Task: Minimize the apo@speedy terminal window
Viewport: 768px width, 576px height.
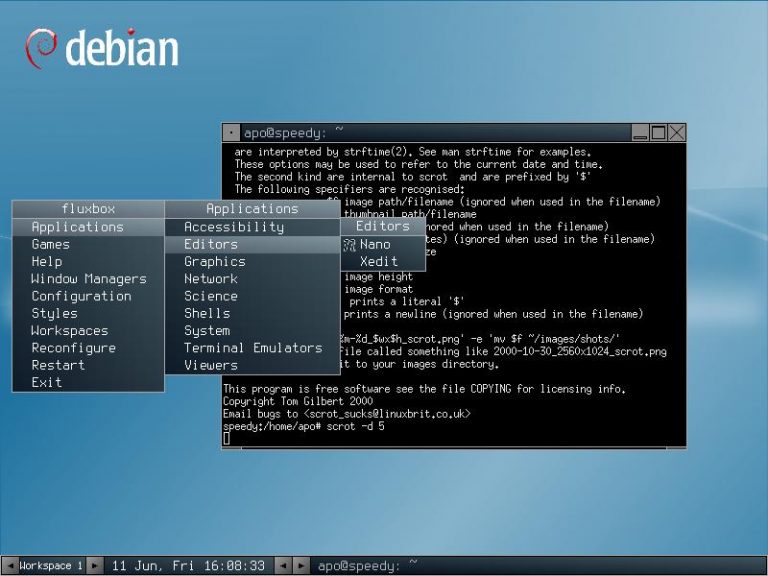Action: (x=639, y=132)
